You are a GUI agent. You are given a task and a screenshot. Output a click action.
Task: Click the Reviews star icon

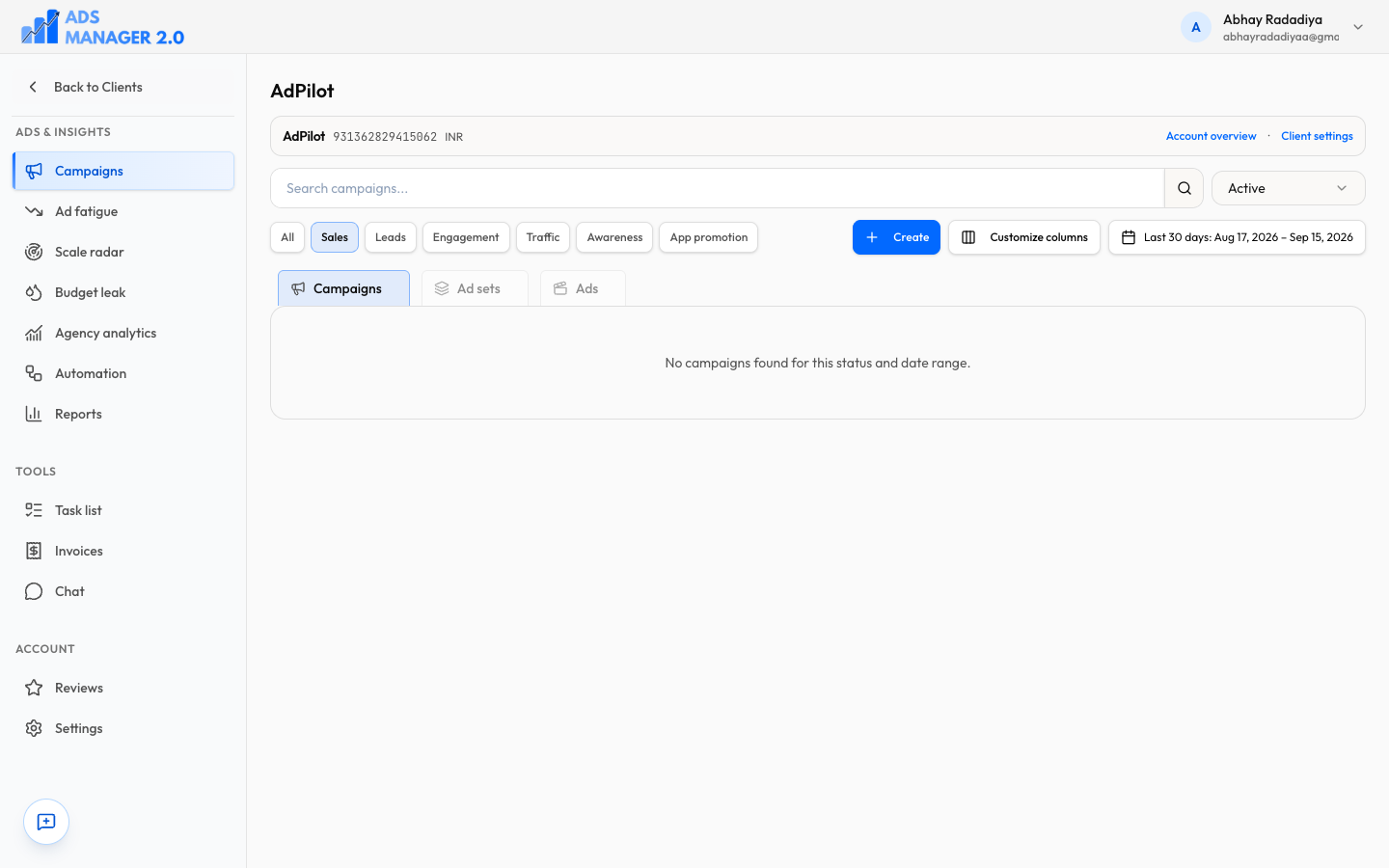tap(34, 688)
